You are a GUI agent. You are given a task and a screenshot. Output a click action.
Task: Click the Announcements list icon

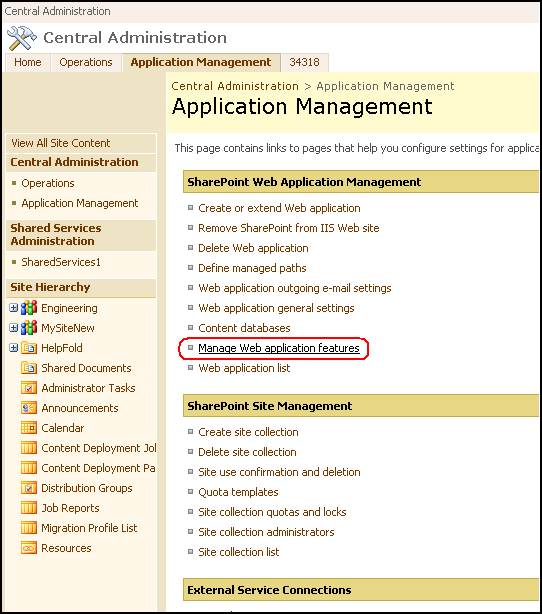29,408
